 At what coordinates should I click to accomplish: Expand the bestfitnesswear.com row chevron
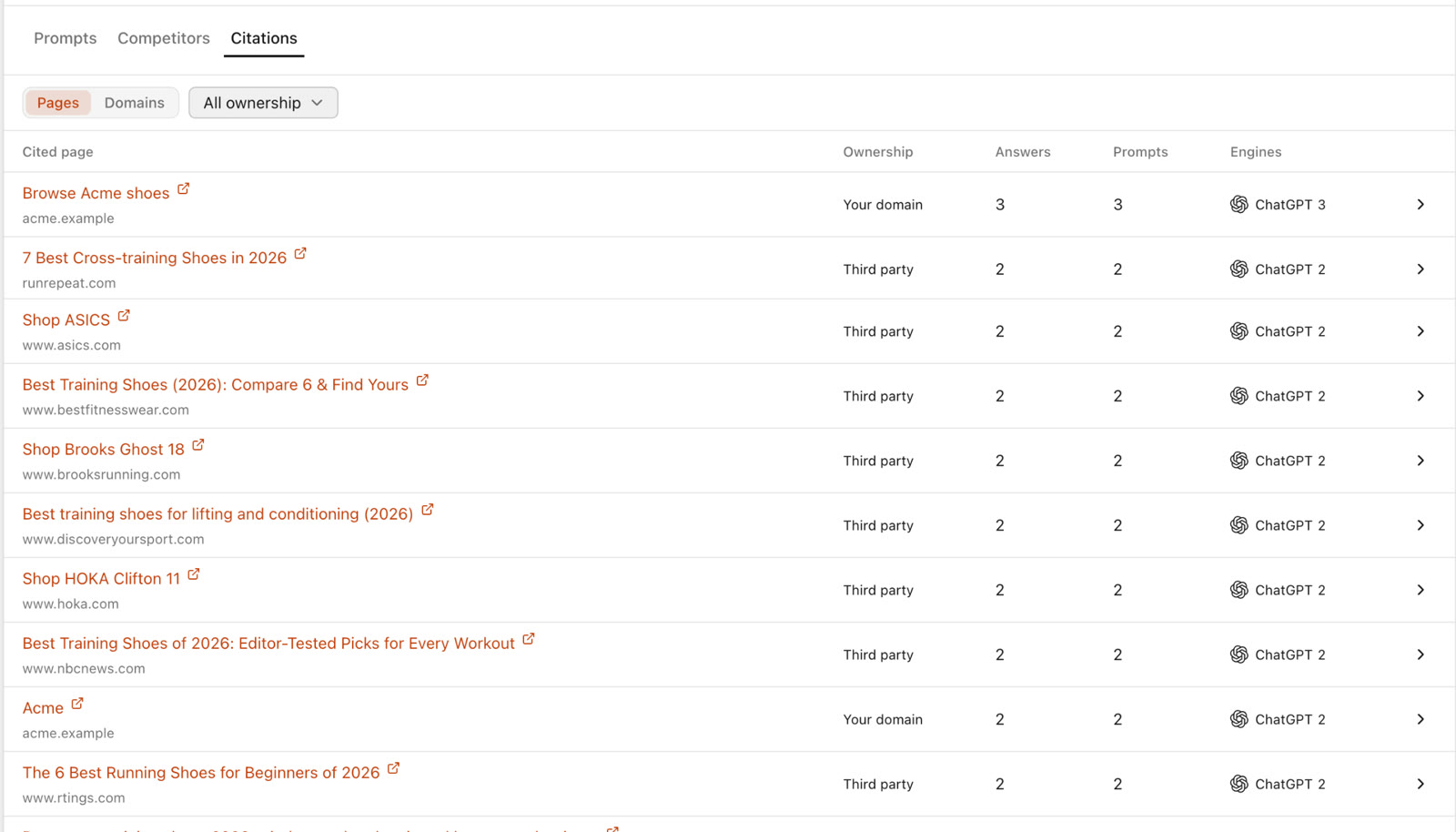click(x=1421, y=395)
